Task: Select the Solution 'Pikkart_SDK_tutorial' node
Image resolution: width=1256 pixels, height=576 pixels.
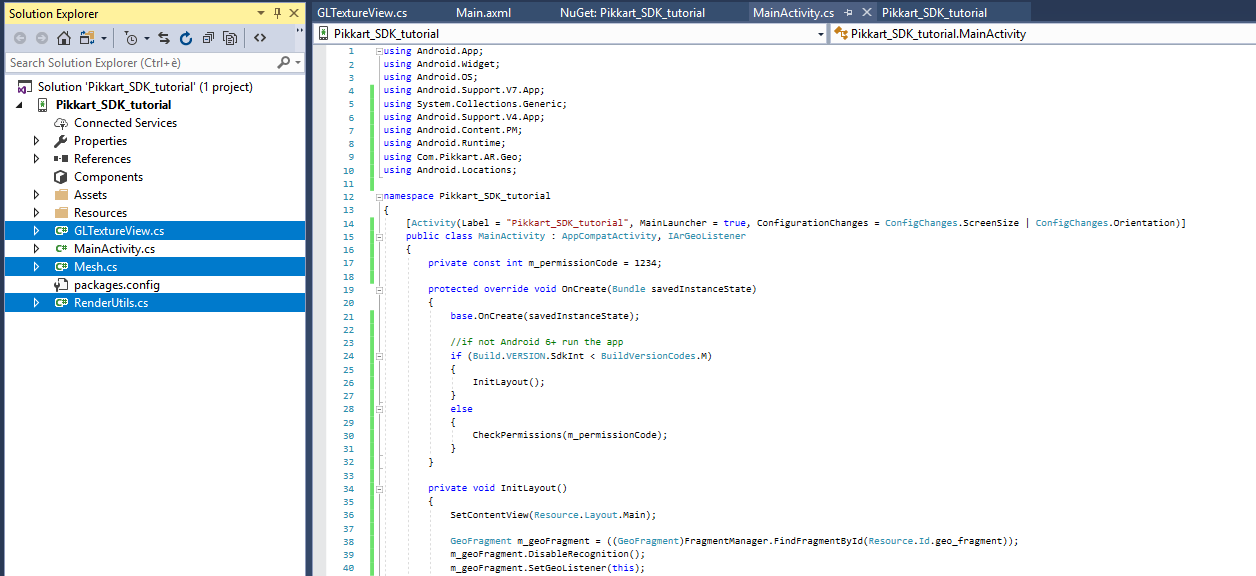Action: 145,87
